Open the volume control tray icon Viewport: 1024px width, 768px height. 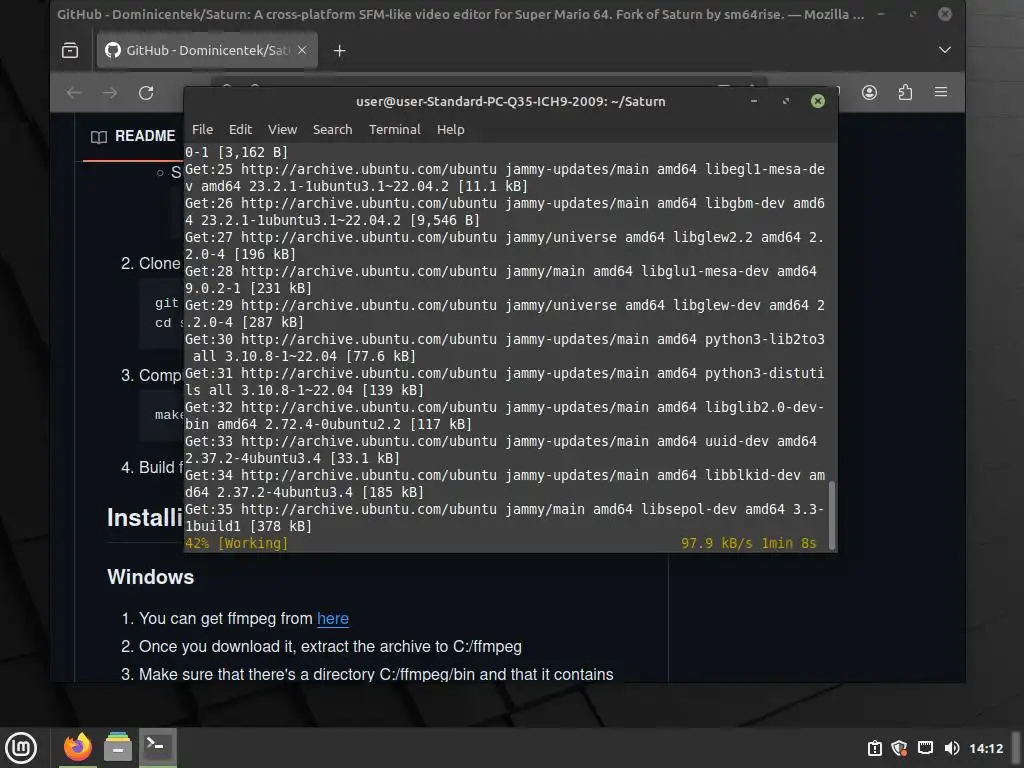(x=952, y=748)
